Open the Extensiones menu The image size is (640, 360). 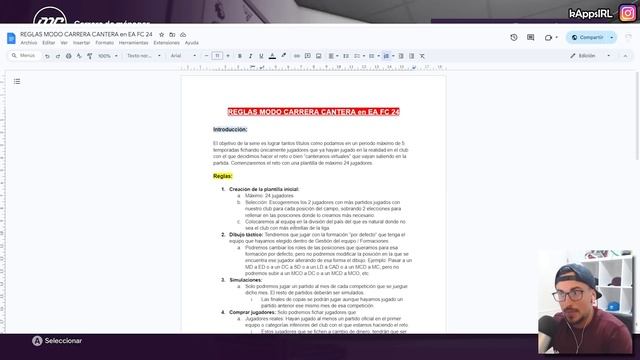(167, 43)
